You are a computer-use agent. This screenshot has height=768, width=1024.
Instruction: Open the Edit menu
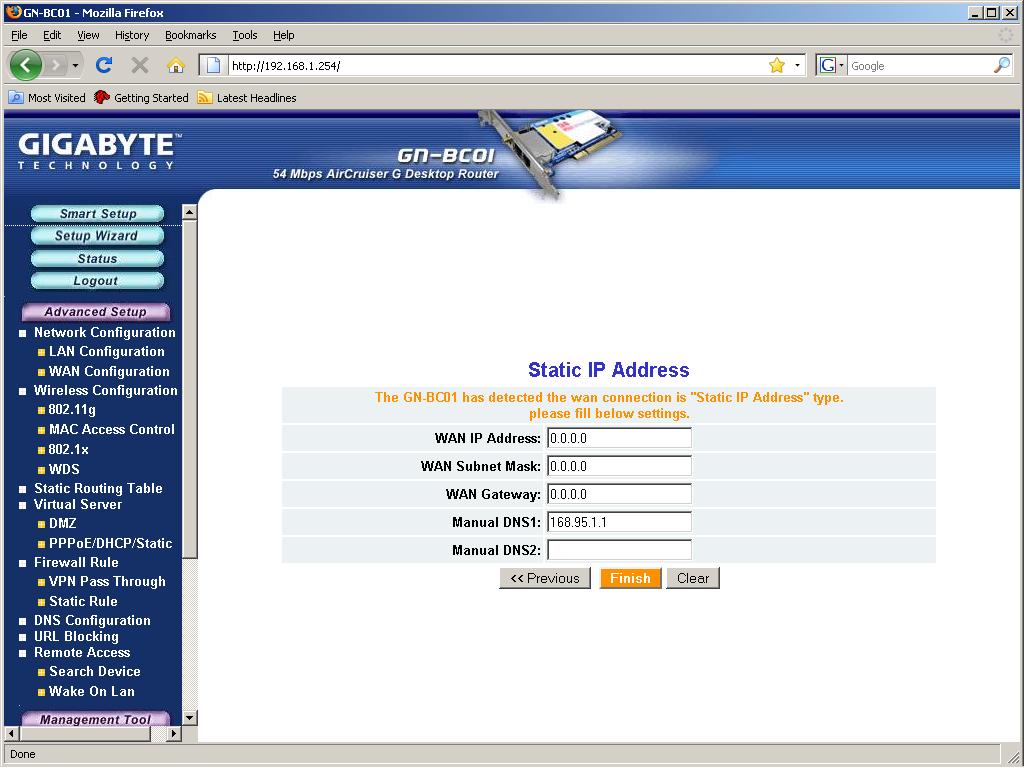[52, 35]
